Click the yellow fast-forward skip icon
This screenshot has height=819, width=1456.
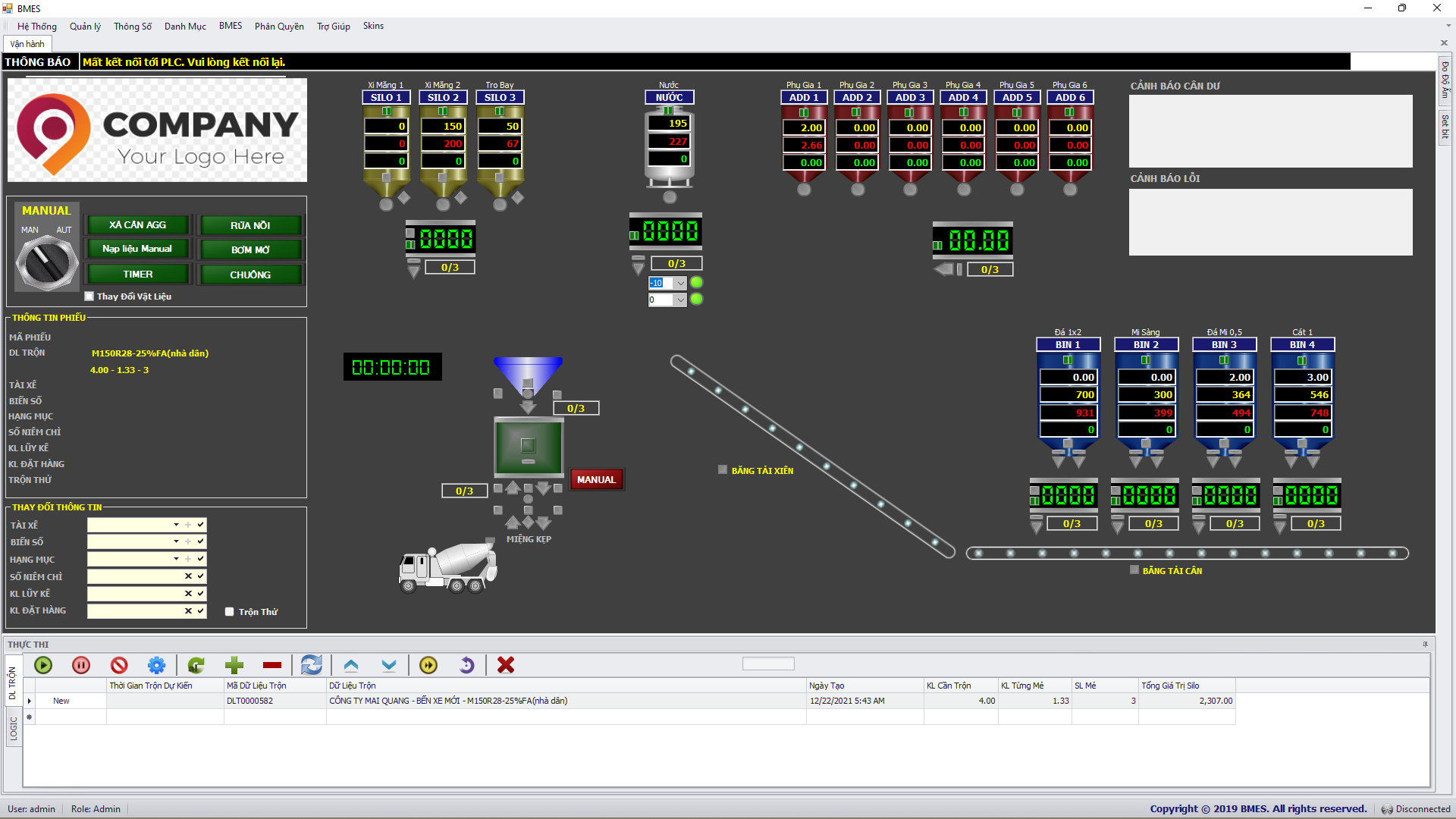(428, 665)
